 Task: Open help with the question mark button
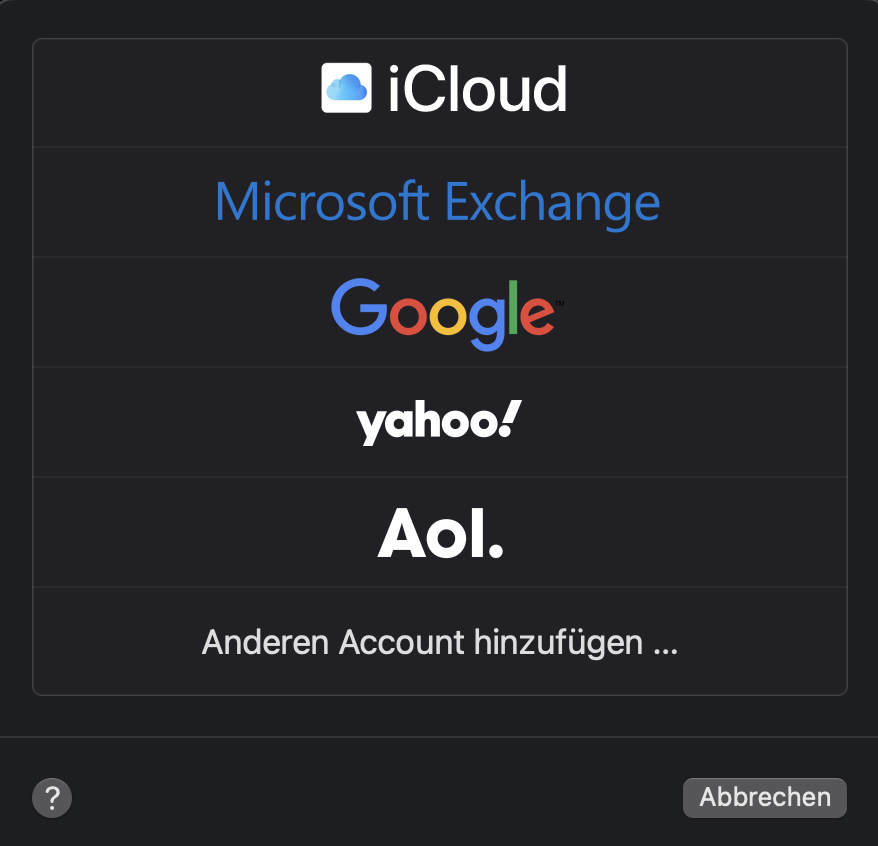click(52, 798)
